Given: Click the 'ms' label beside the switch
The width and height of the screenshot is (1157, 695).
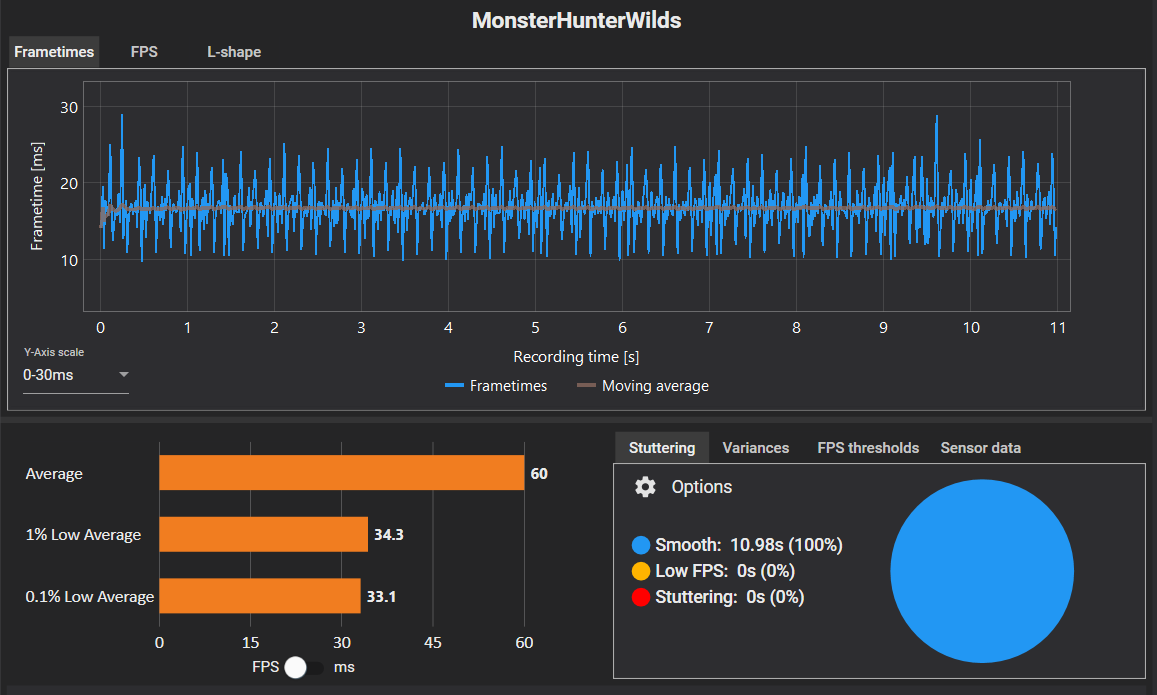Looking at the screenshot, I should click(x=344, y=667).
